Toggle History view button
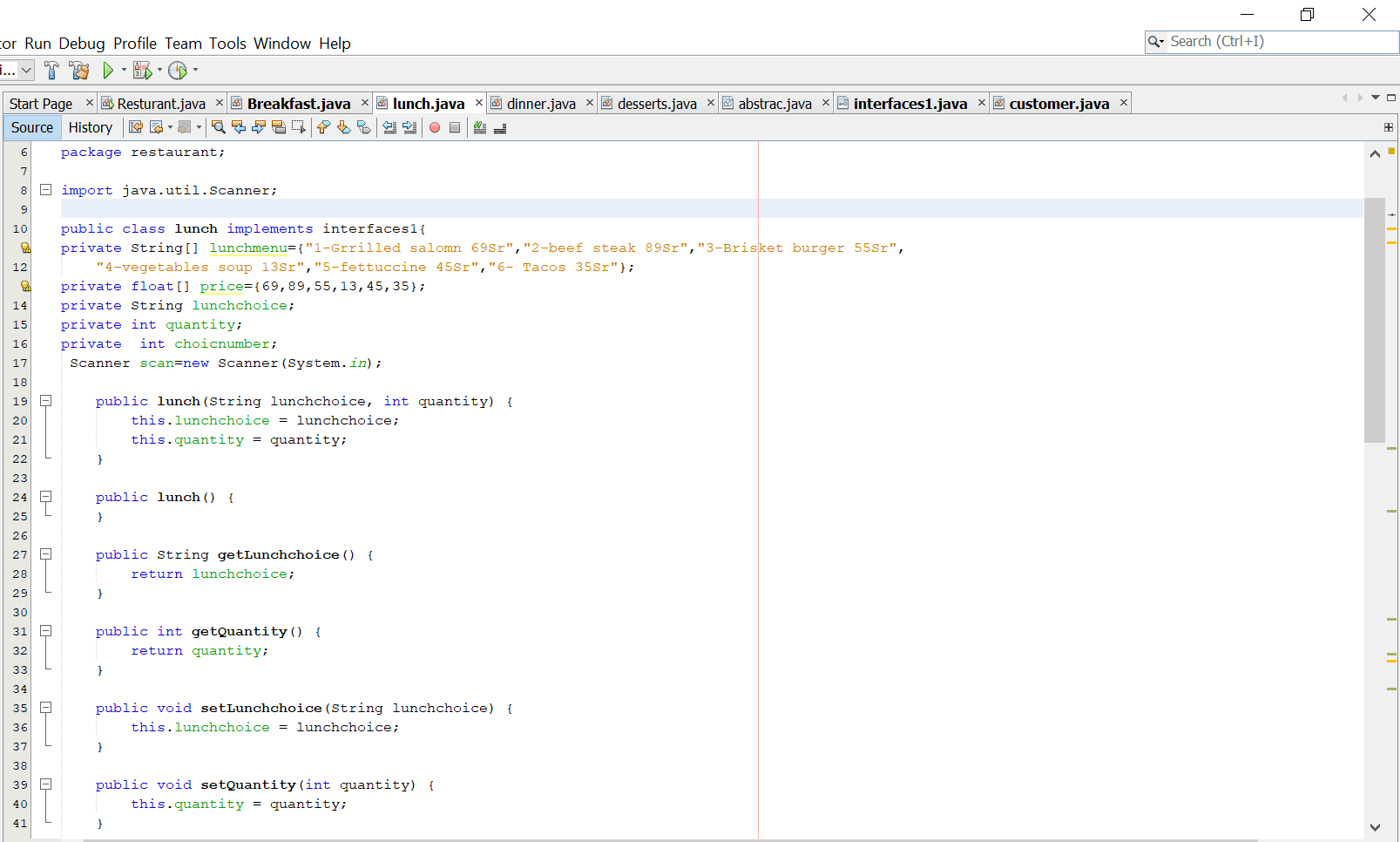Screen dimensions: 1400x842 pyautogui.click(x=91, y=127)
